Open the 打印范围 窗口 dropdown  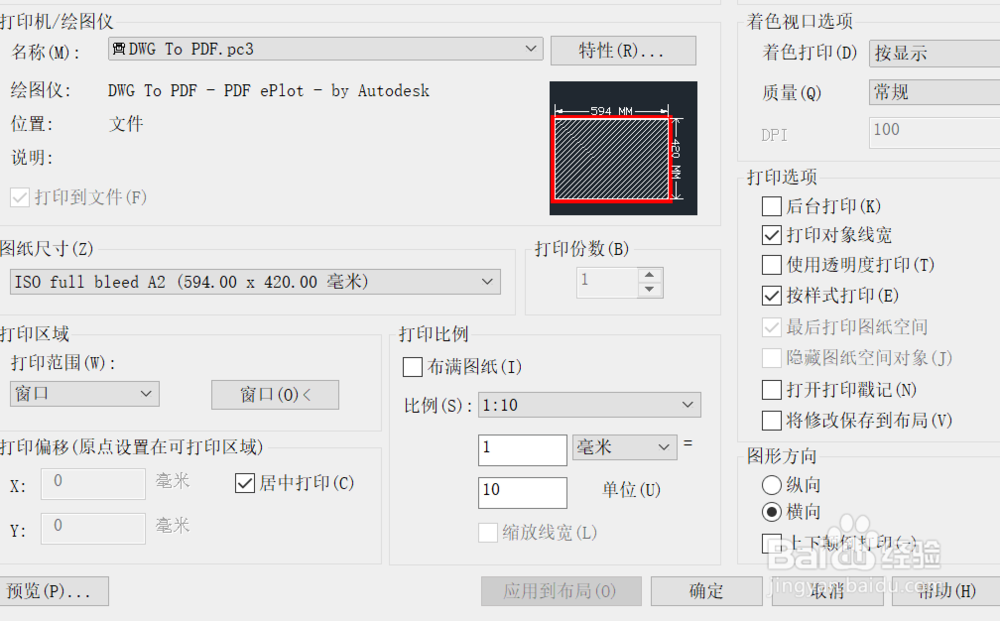(85, 394)
